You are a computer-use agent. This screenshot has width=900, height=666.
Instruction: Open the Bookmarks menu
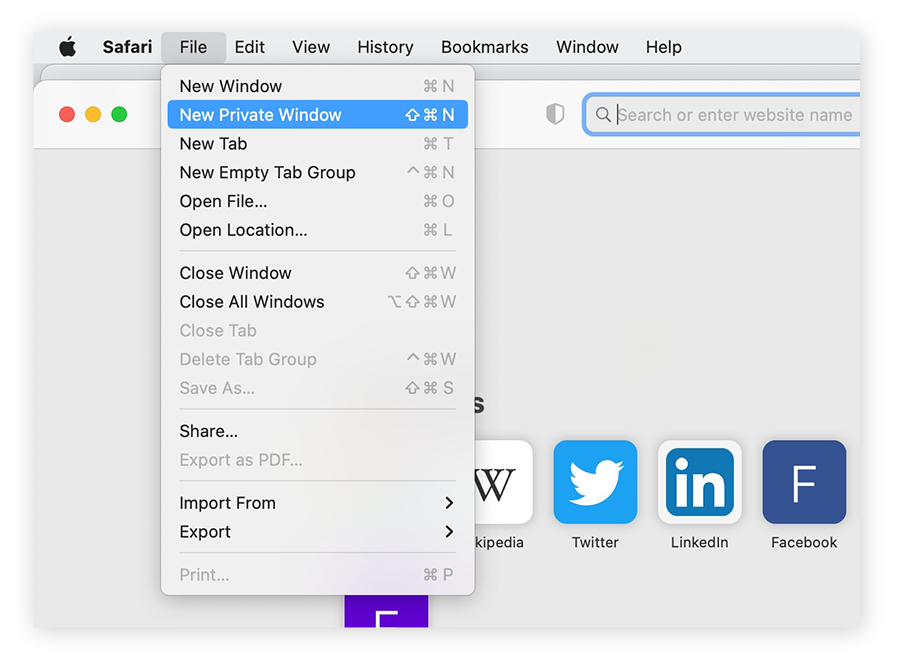pyautogui.click(x=484, y=46)
